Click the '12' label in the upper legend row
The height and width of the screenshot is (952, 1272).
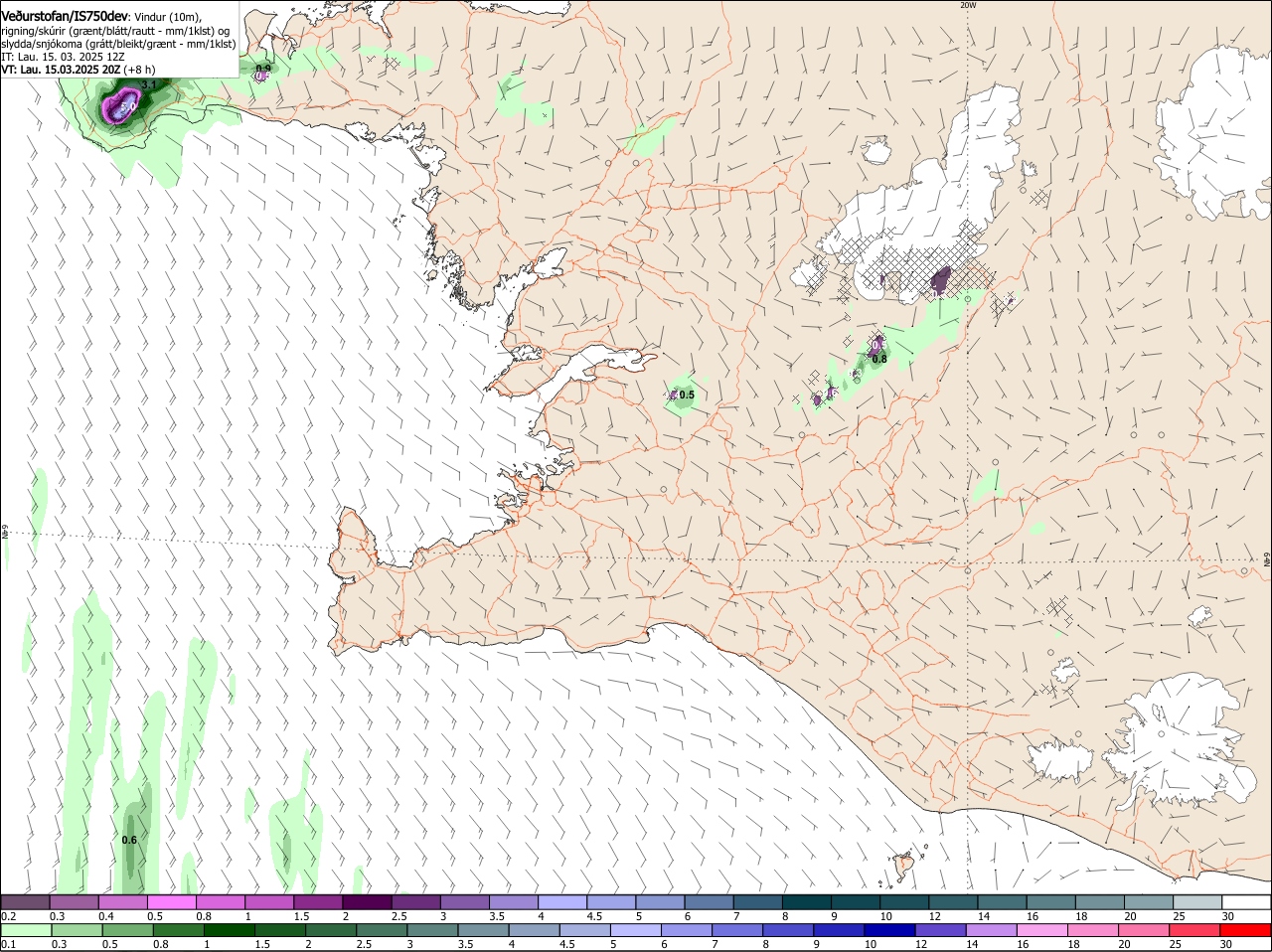pyautogui.click(x=934, y=915)
